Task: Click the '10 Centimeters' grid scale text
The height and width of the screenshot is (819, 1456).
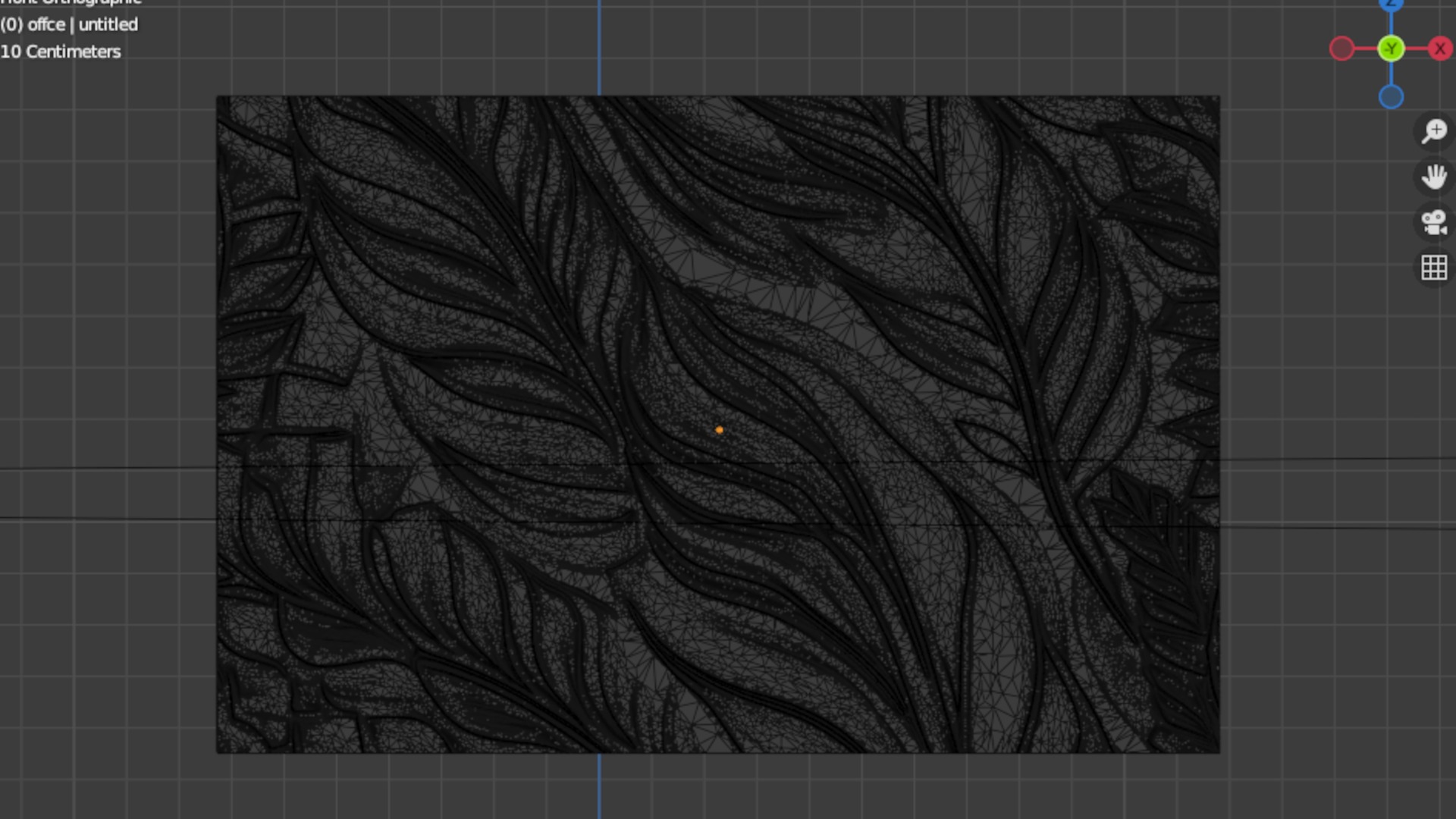Action: pos(61,52)
